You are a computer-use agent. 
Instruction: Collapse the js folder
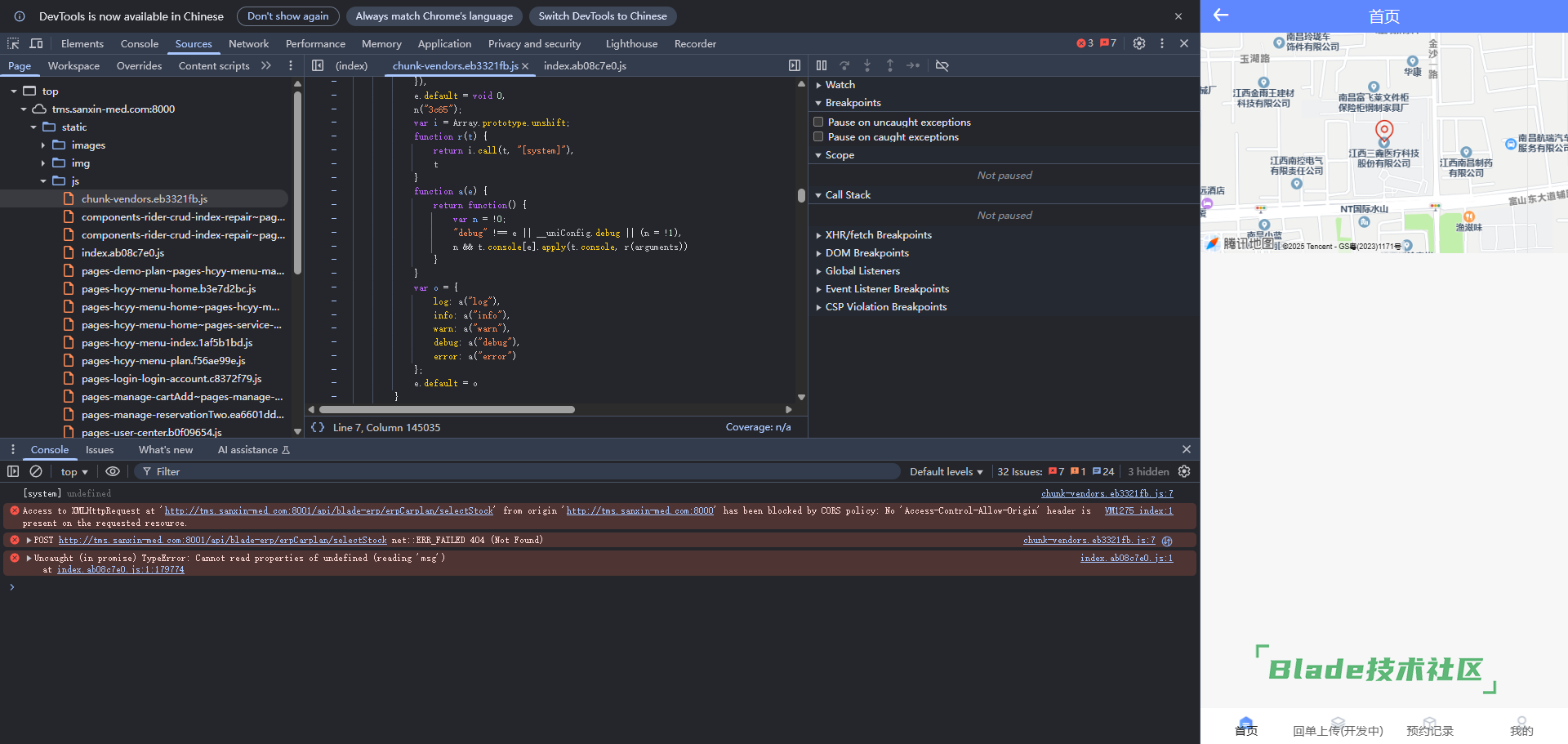pos(43,181)
